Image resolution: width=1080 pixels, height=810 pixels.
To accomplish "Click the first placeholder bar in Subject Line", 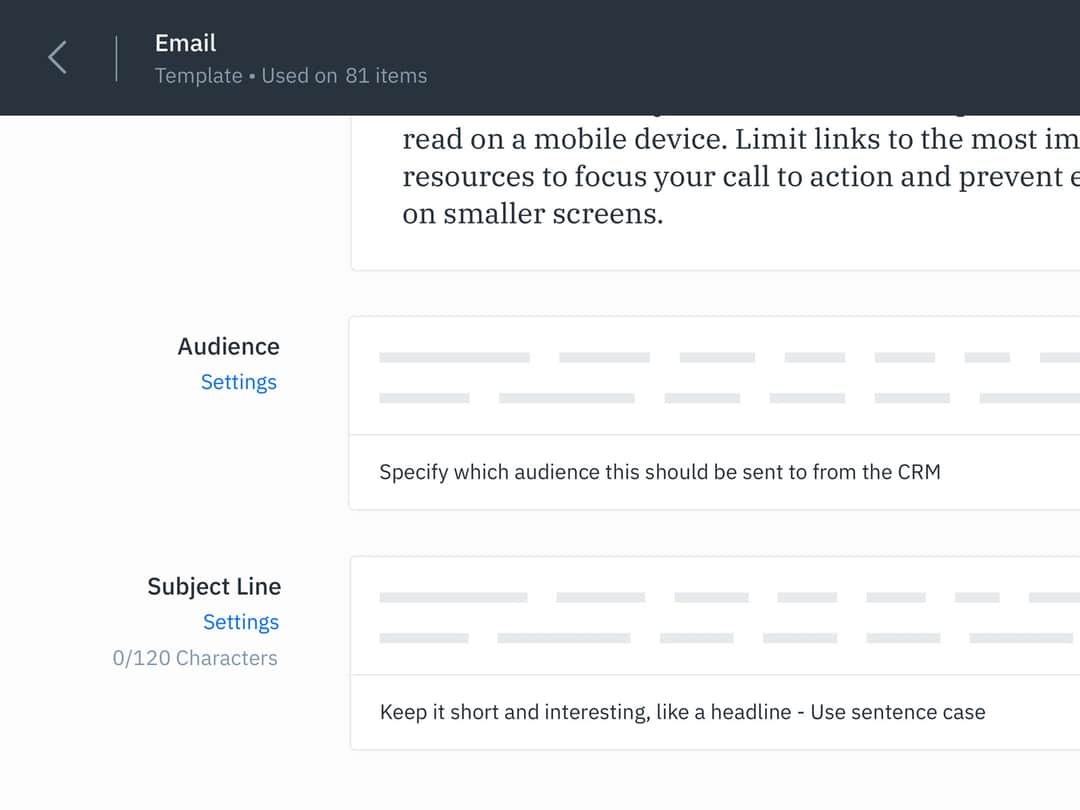I will (454, 597).
